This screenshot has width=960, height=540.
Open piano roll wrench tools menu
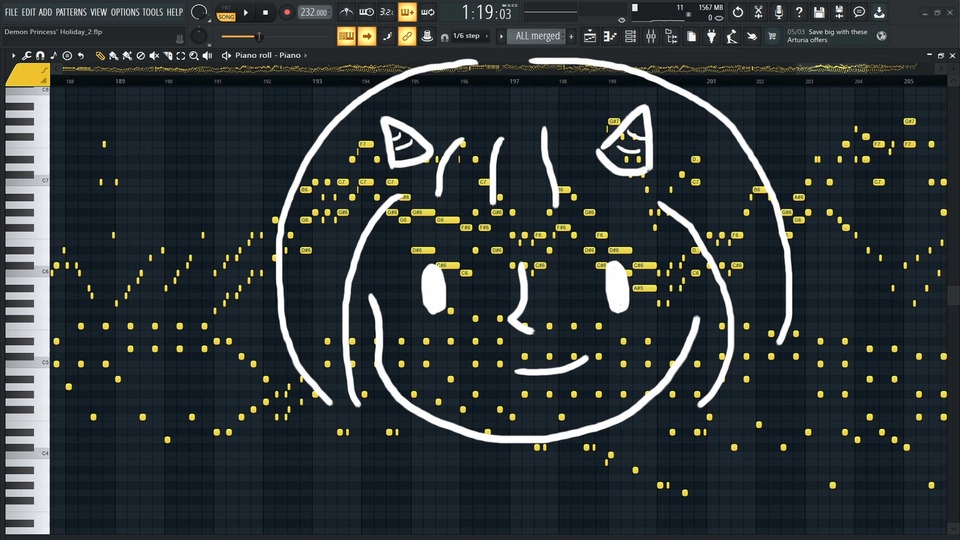tap(26, 55)
